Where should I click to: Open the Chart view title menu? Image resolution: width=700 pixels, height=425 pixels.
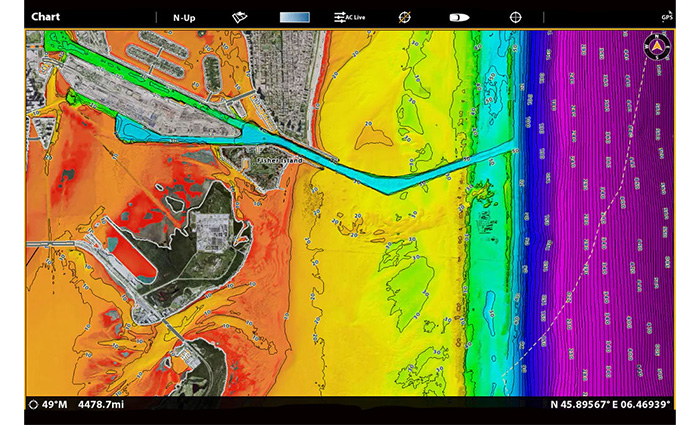(x=45, y=17)
